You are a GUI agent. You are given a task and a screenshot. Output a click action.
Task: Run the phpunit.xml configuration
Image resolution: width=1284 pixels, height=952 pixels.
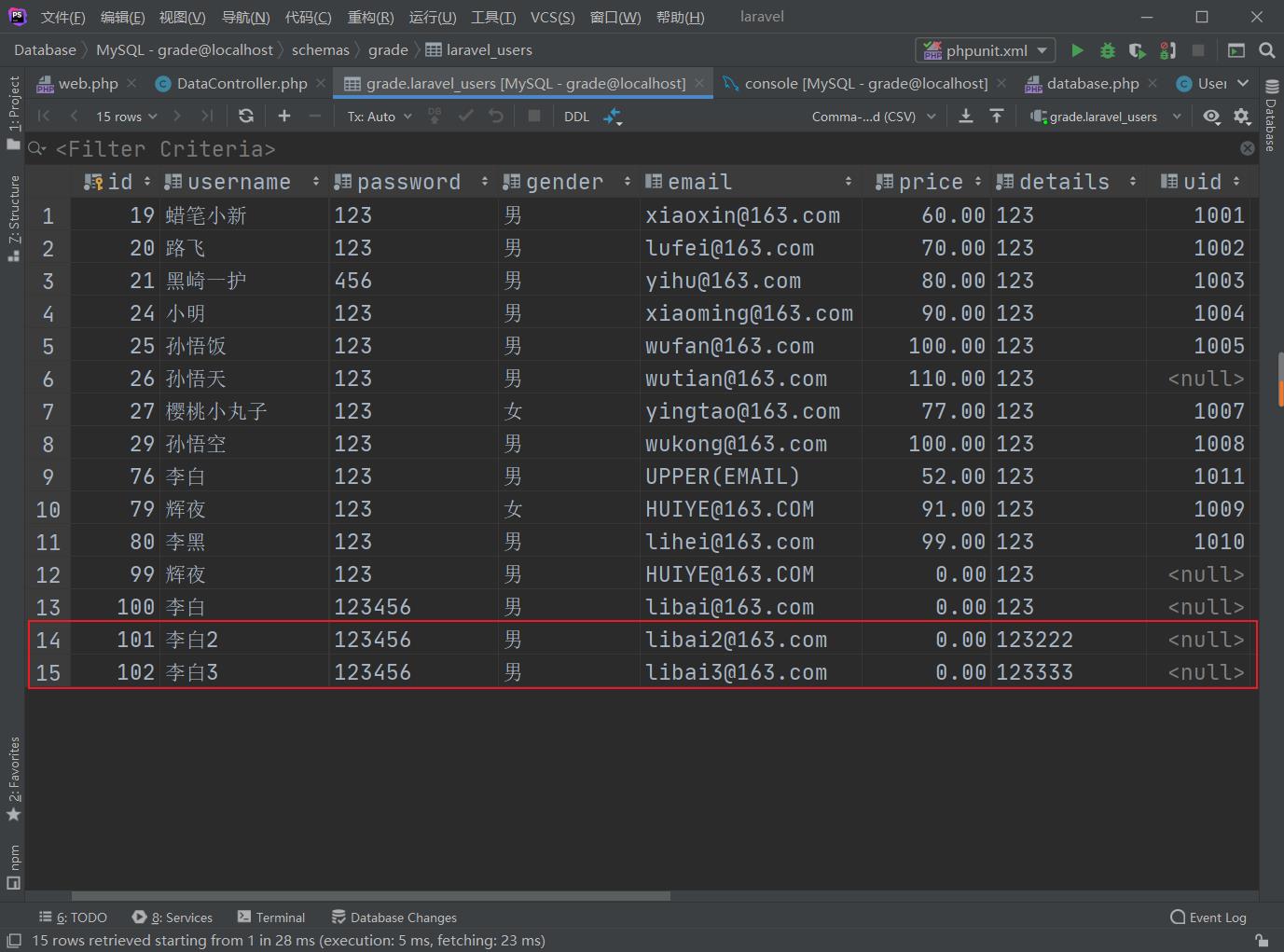(x=1077, y=50)
